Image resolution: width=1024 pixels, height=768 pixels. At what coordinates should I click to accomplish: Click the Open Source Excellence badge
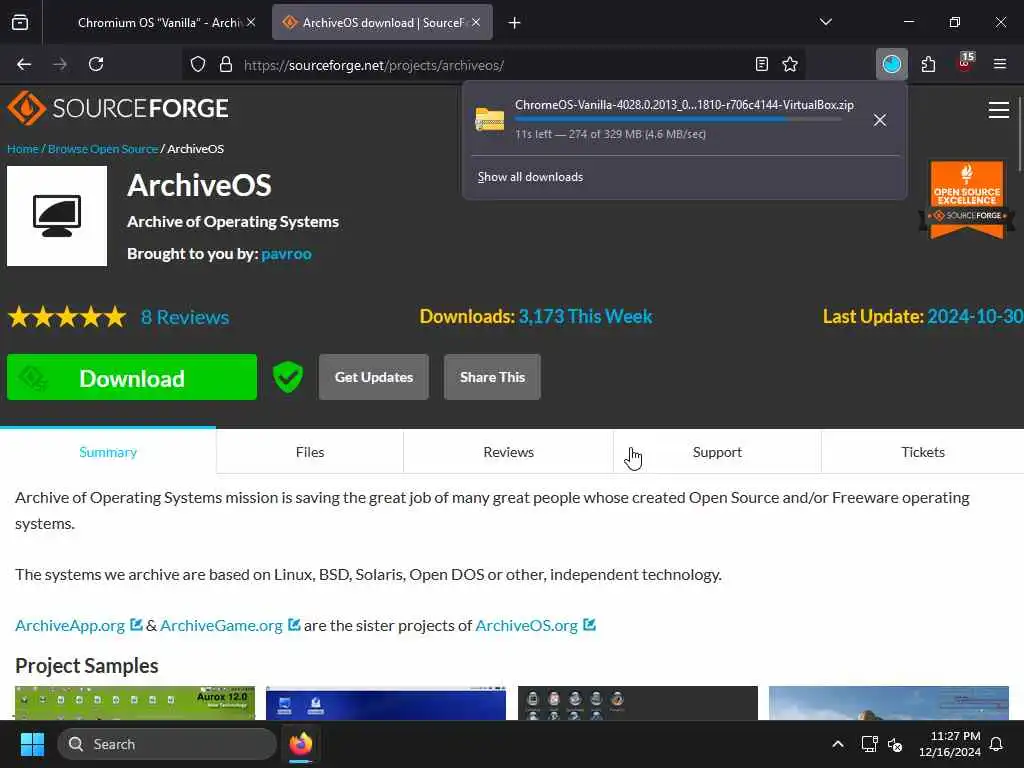[967, 199]
